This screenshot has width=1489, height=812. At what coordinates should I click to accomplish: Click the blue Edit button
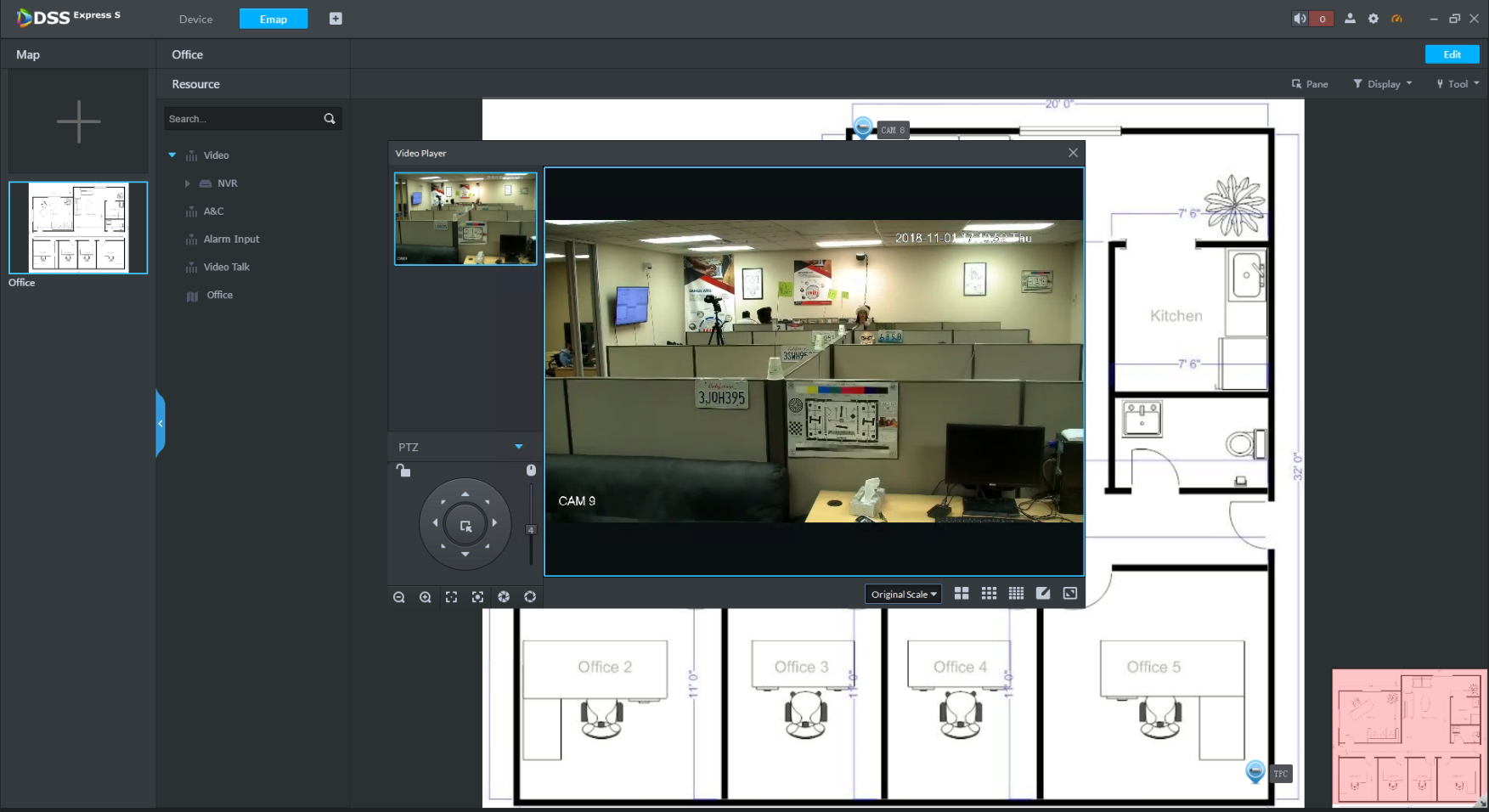tap(1452, 54)
